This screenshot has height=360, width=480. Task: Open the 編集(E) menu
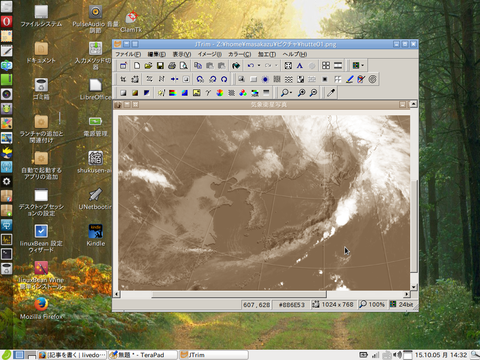pos(157,54)
